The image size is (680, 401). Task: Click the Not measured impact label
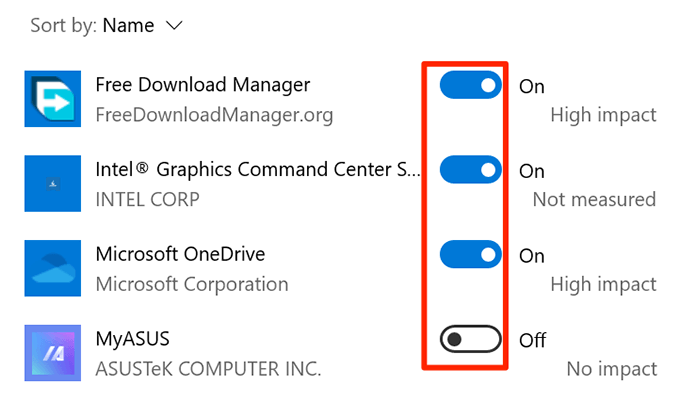[x=594, y=200]
